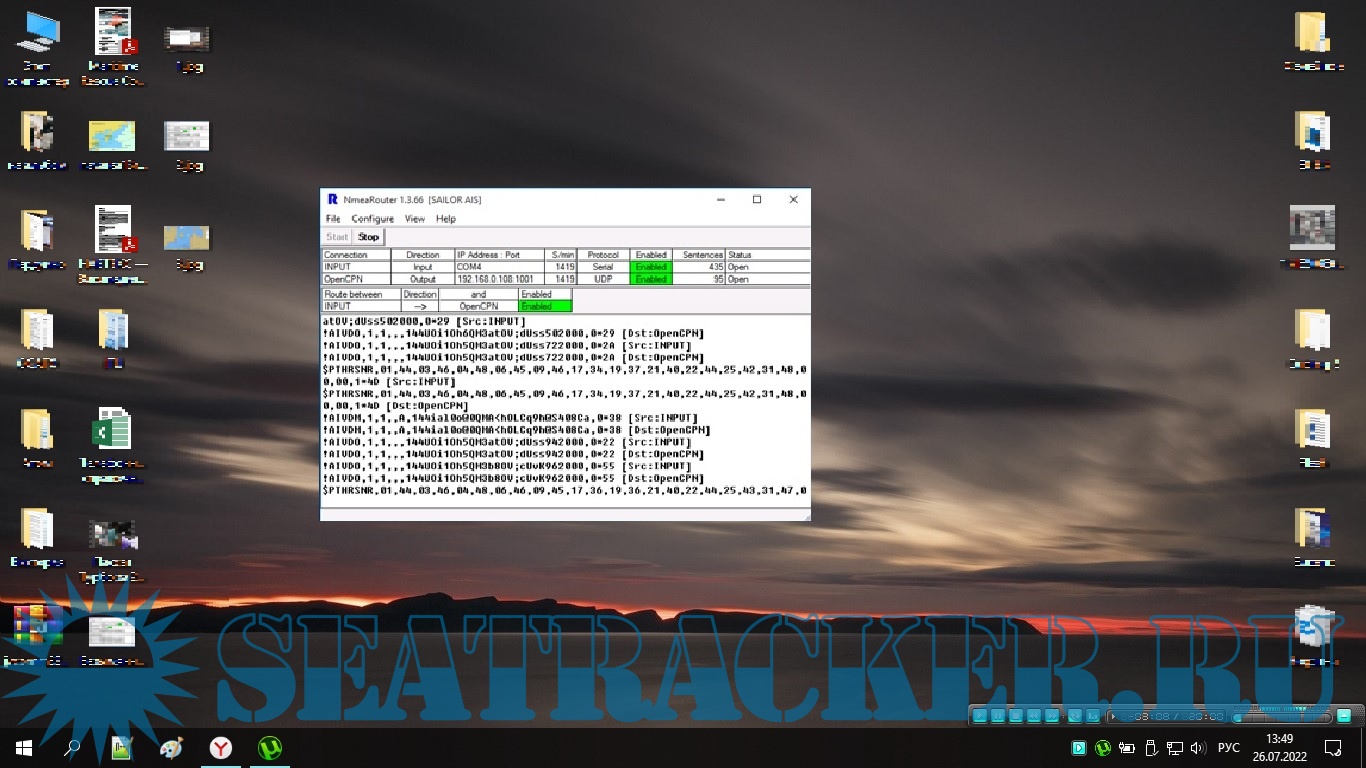Click the Stop button
The height and width of the screenshot is (768, 1366).
[x=369, y=237]
